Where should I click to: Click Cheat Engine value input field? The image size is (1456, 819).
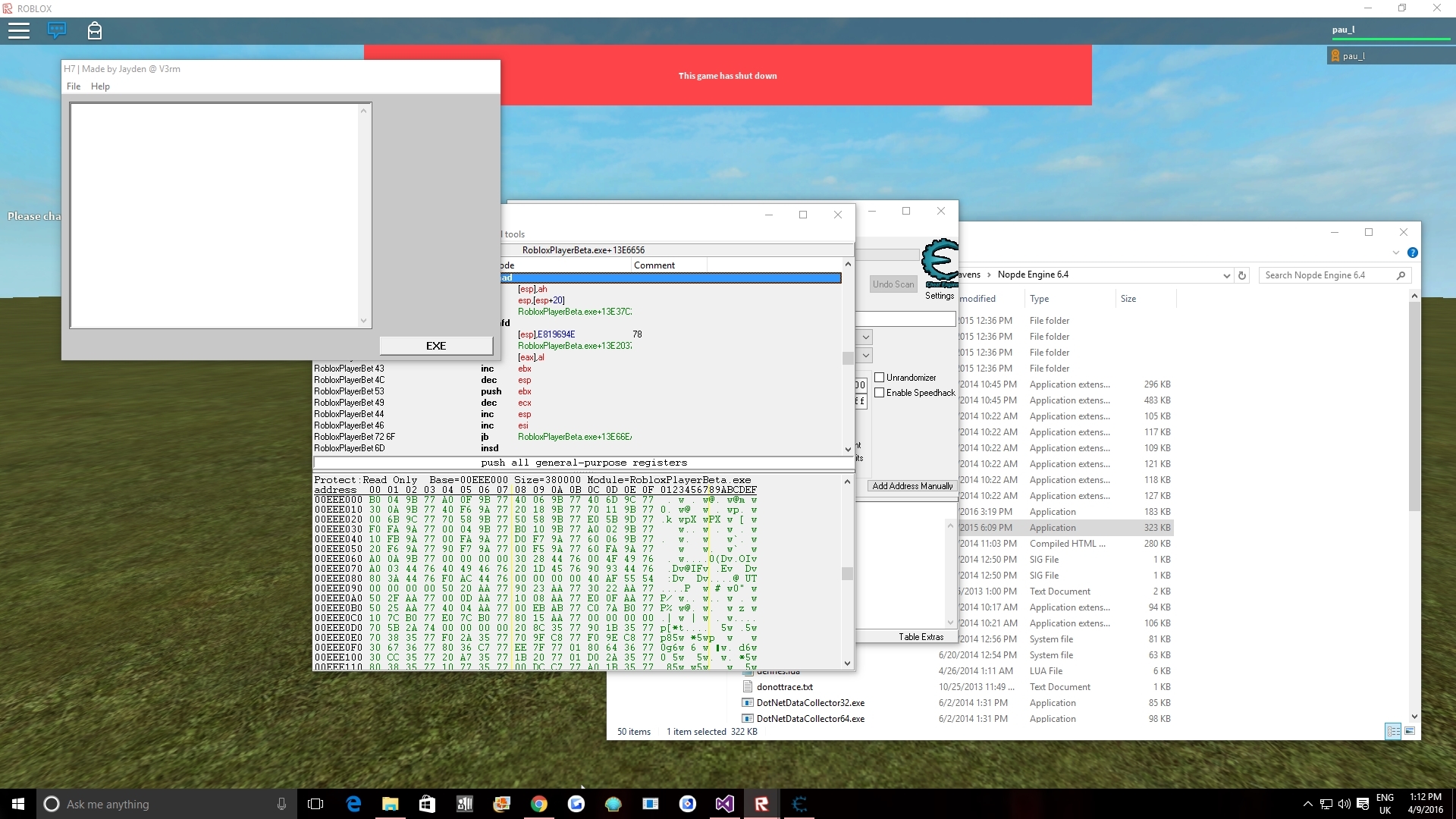[x=906, y=319]
